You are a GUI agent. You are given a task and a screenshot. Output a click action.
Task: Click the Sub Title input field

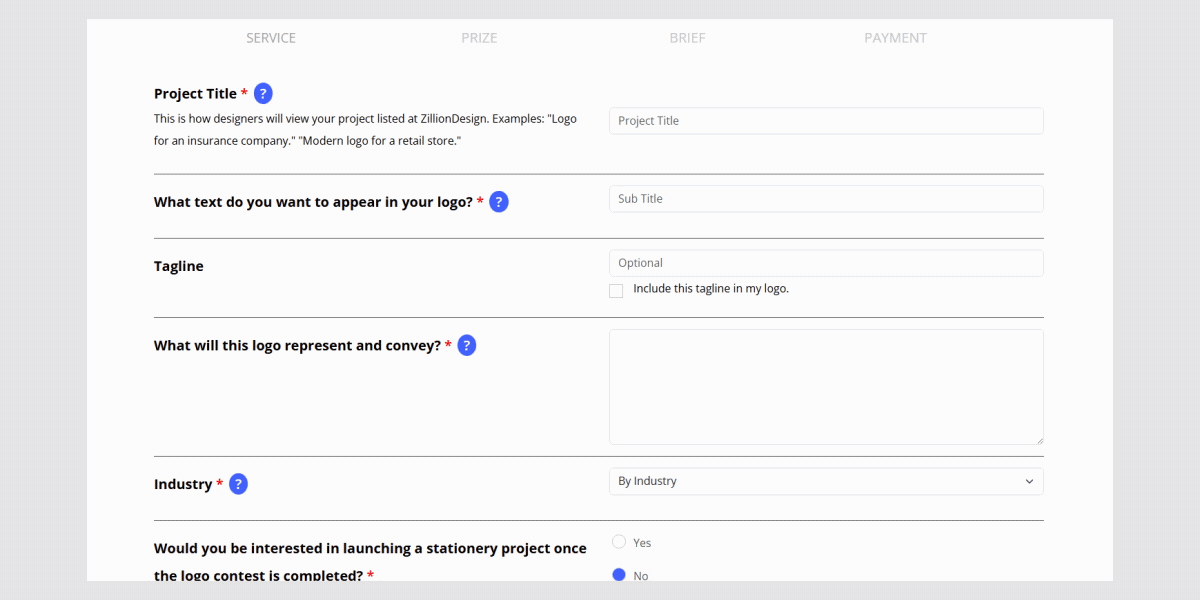coord(826,198)
